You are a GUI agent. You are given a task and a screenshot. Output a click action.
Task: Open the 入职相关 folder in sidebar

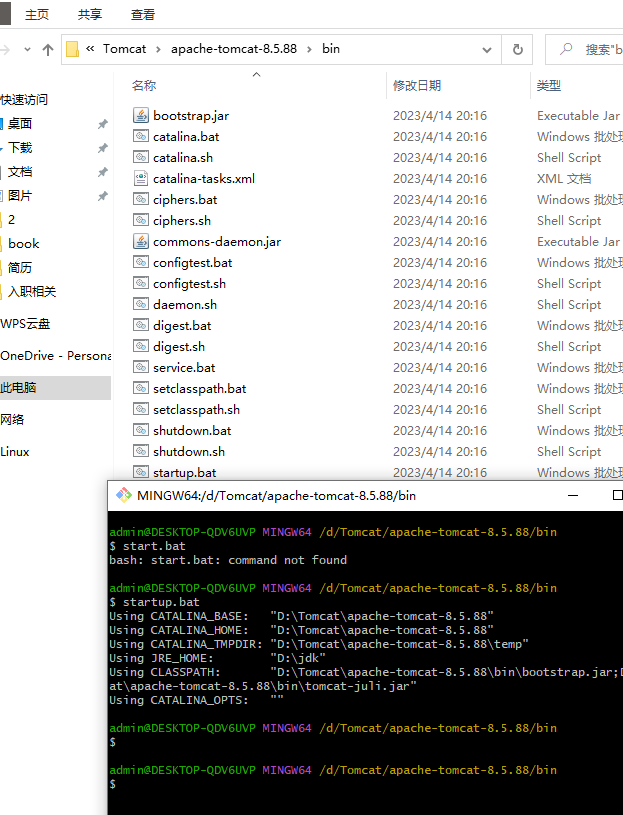(x=31, y=292)
